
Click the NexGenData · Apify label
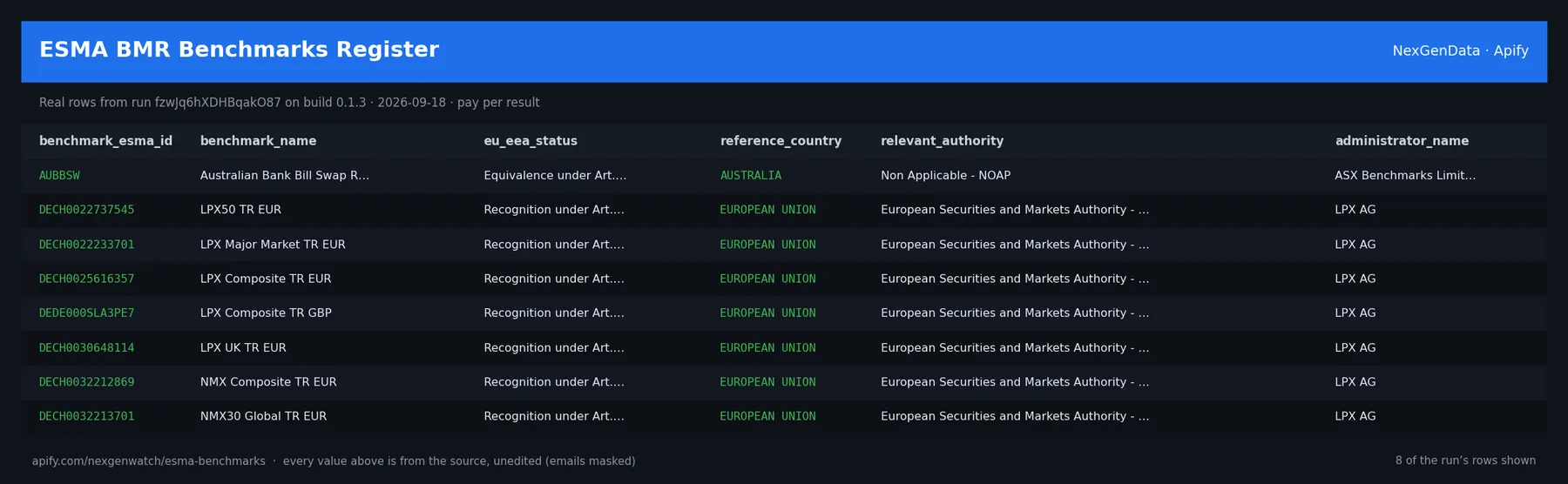tap(1460, 51)
